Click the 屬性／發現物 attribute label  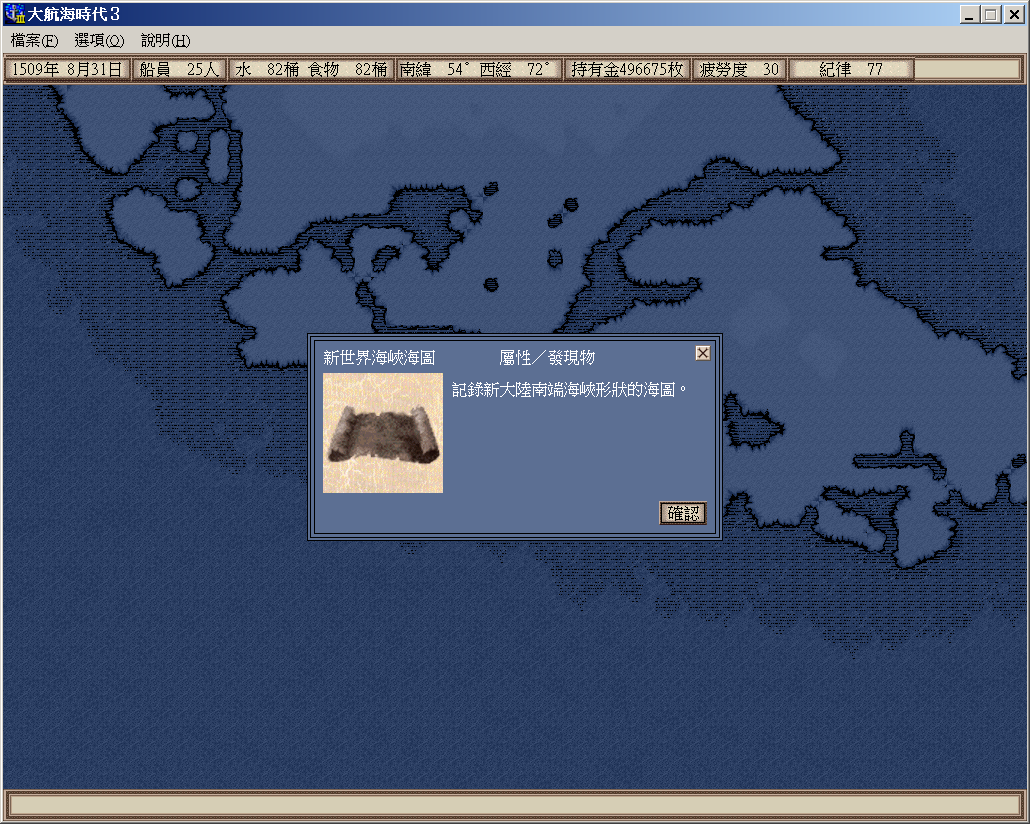pos(547,358)
